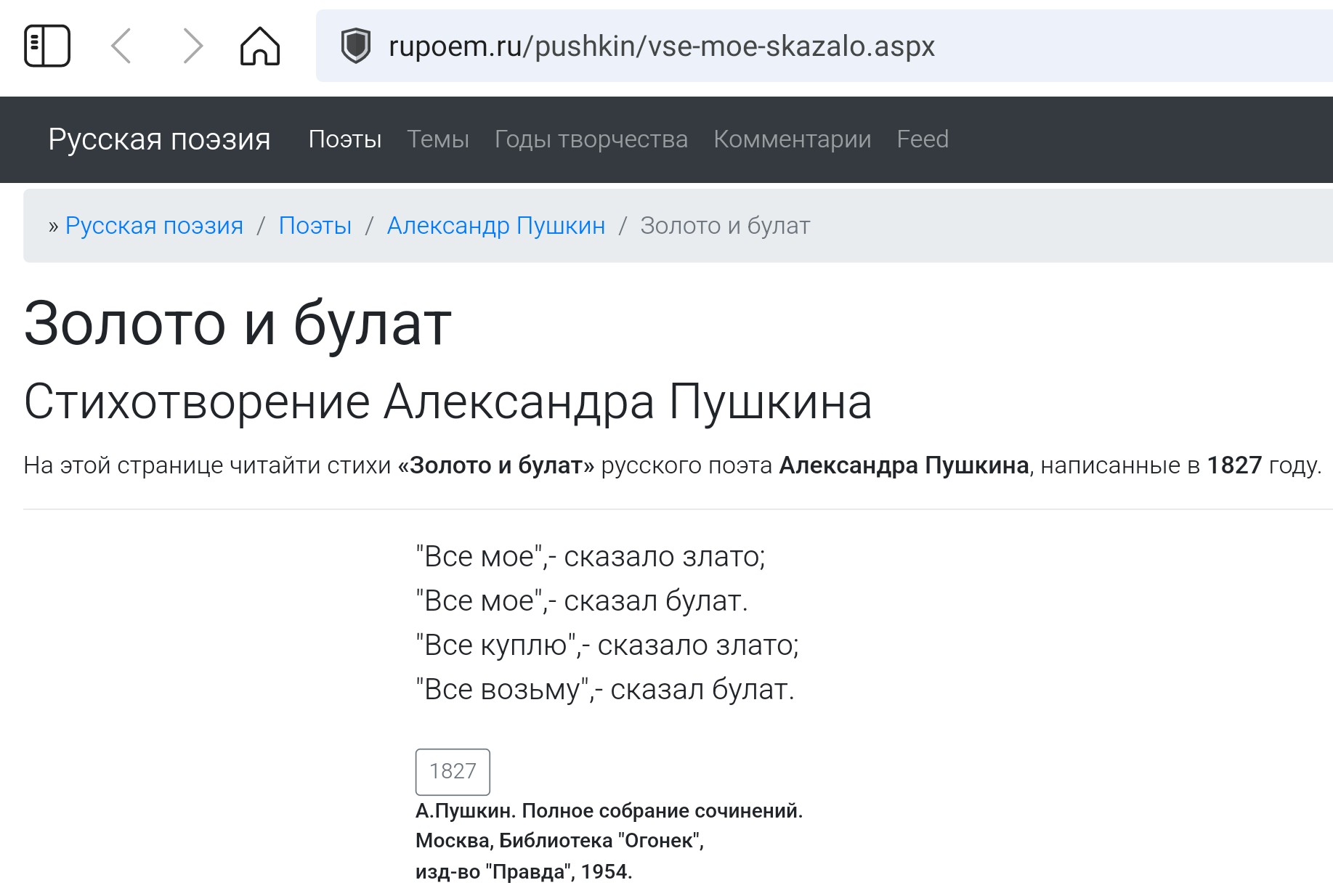Click the first poem line about злато
Viewport: 1333px width, 896px height.
tap(591, 556)
